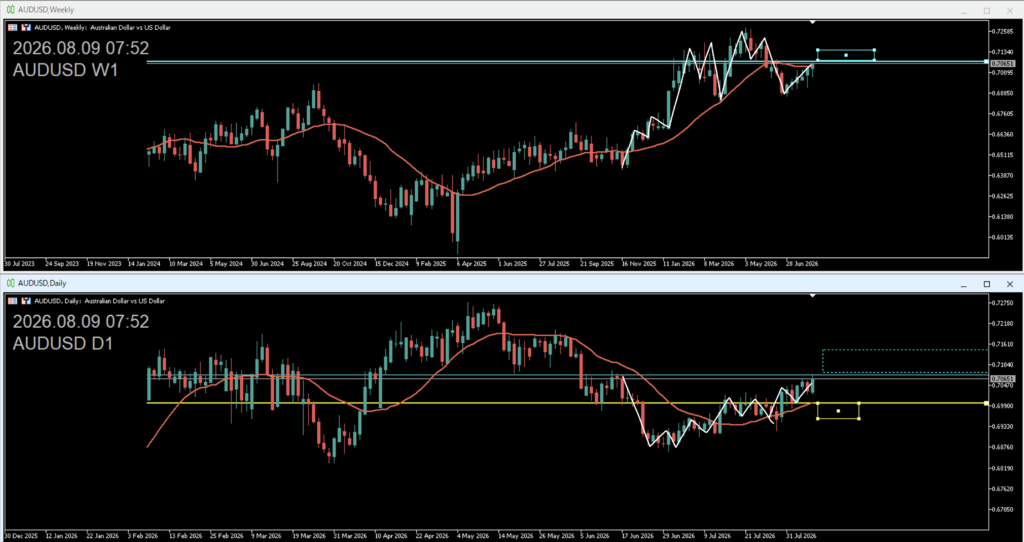This screenshot has height=542, width=1024.
Task: Click the 0.70651 price label on Weekly chart
Action: [x=1002, y=63]
